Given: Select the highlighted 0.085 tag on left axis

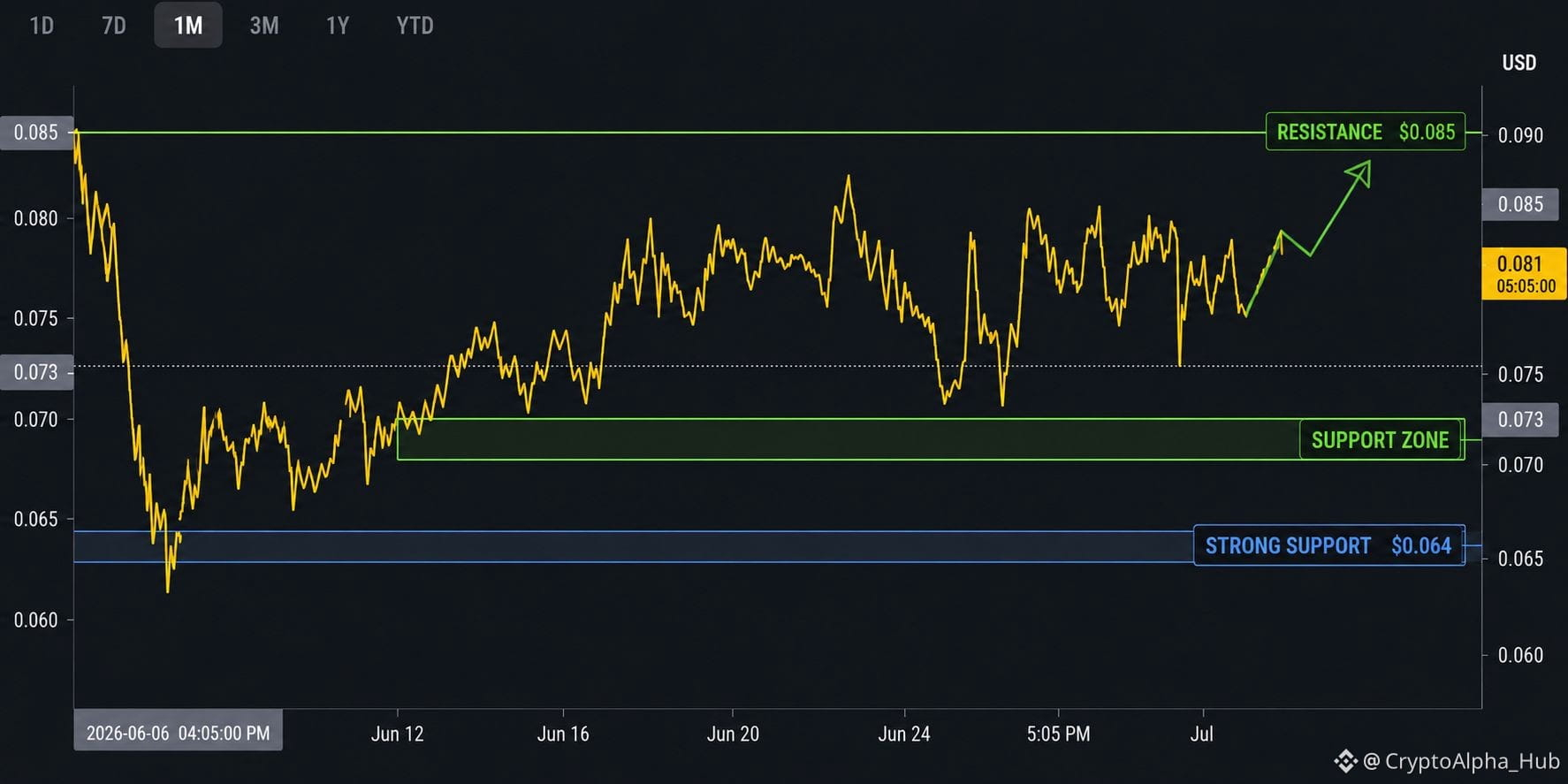Looking at the screenshot, I should 36,133.
